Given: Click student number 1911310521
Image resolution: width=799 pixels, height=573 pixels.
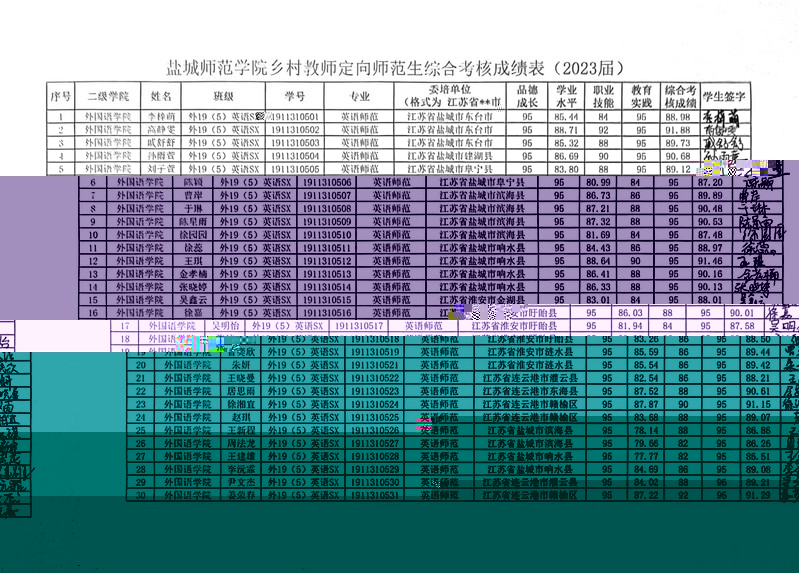Looking at the screenshot, I should tap(375, 365).
